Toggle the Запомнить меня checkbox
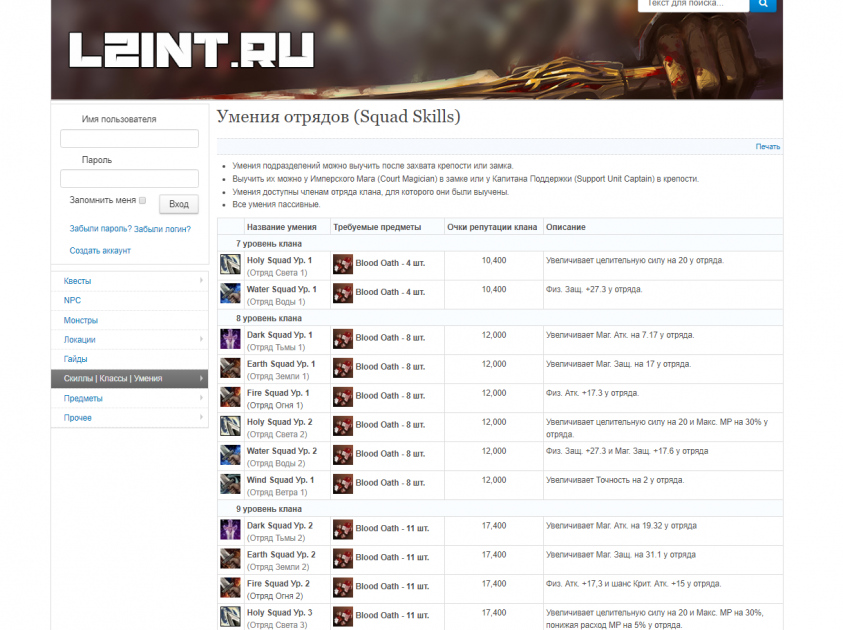Image resolution: width=843 pixels, height=630 pixels. pyautogui.click(x=142, y=201)
